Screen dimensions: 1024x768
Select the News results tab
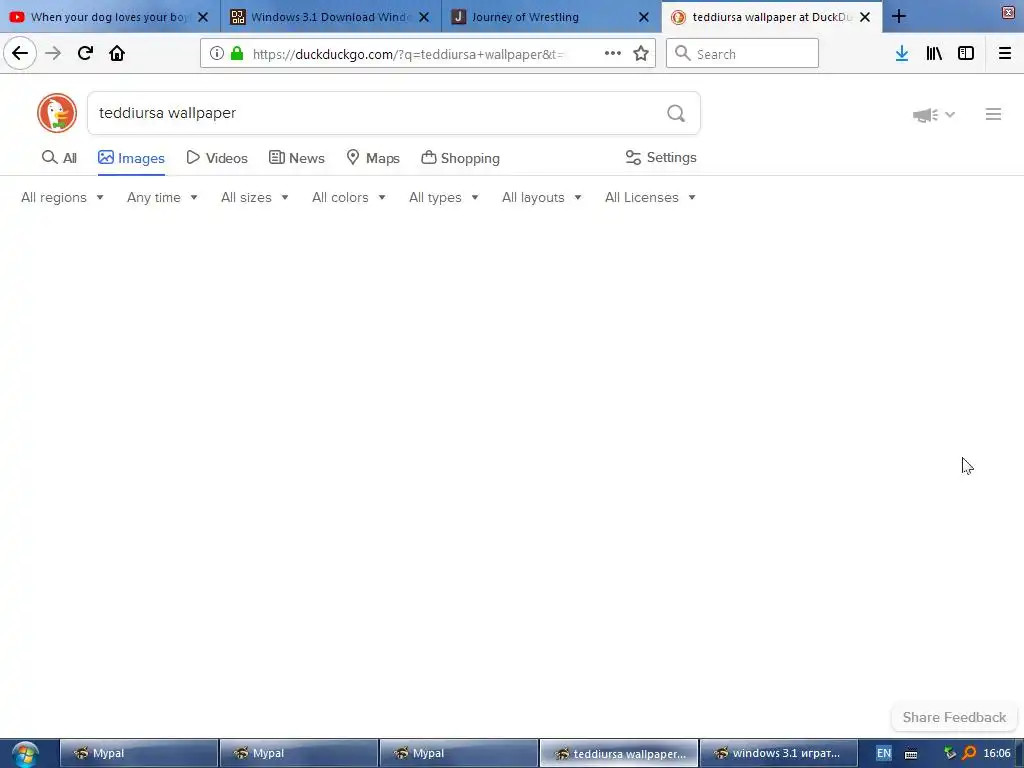coord(296,158)
